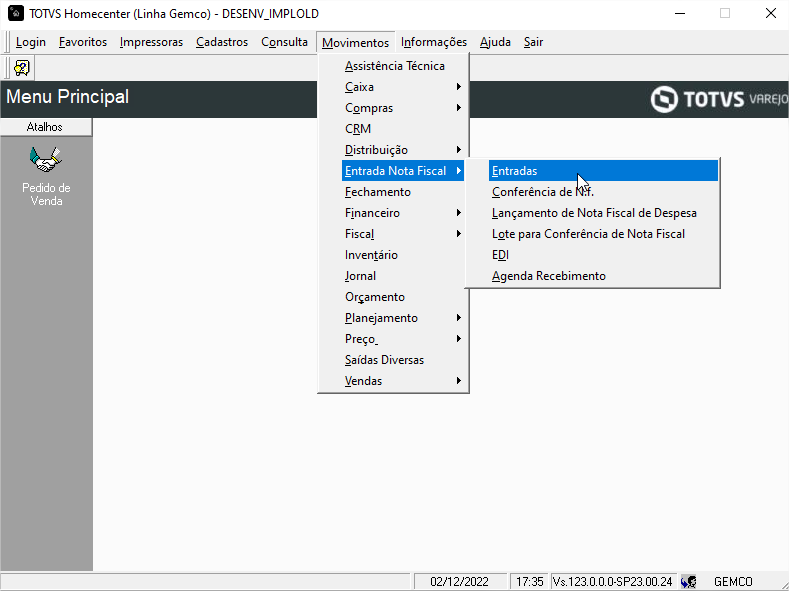
Task: Minimize the TOTVS Homecenter window
Action: 680,14
